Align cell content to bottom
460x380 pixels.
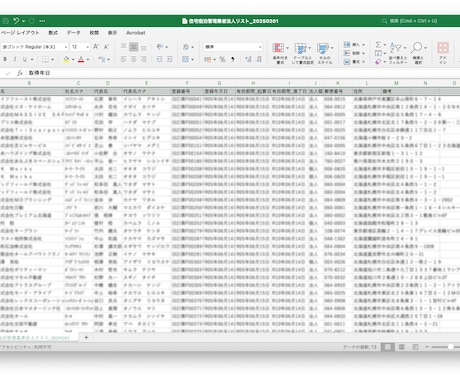click(144, 47)
